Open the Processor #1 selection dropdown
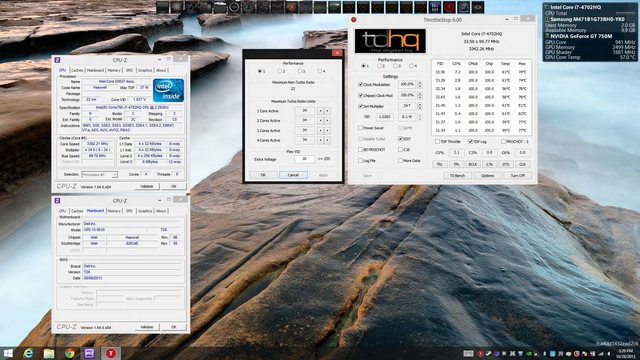The width and height of the screenshot is (640, 360). coord(99,174)
